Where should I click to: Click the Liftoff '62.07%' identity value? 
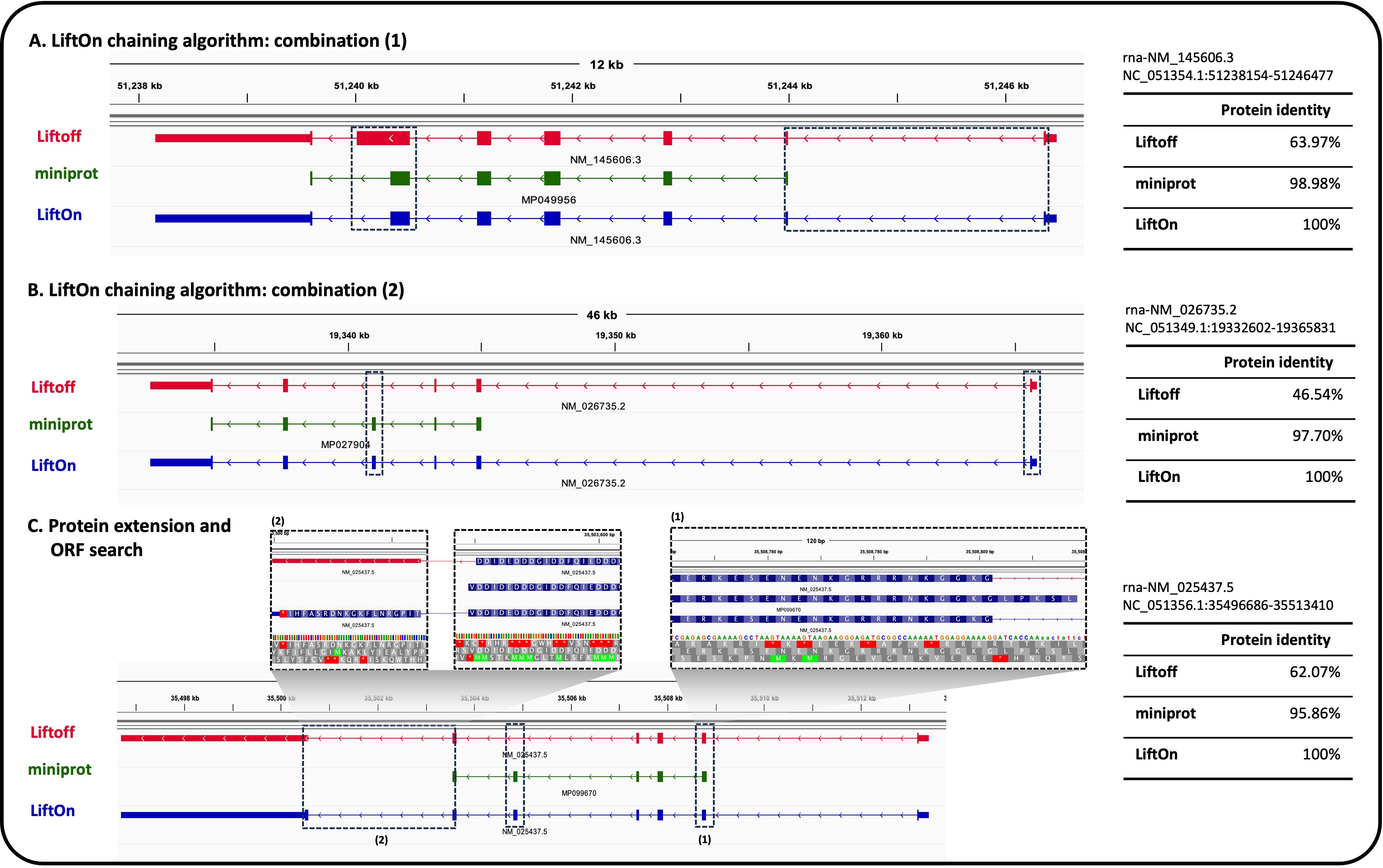(1315, 672)
